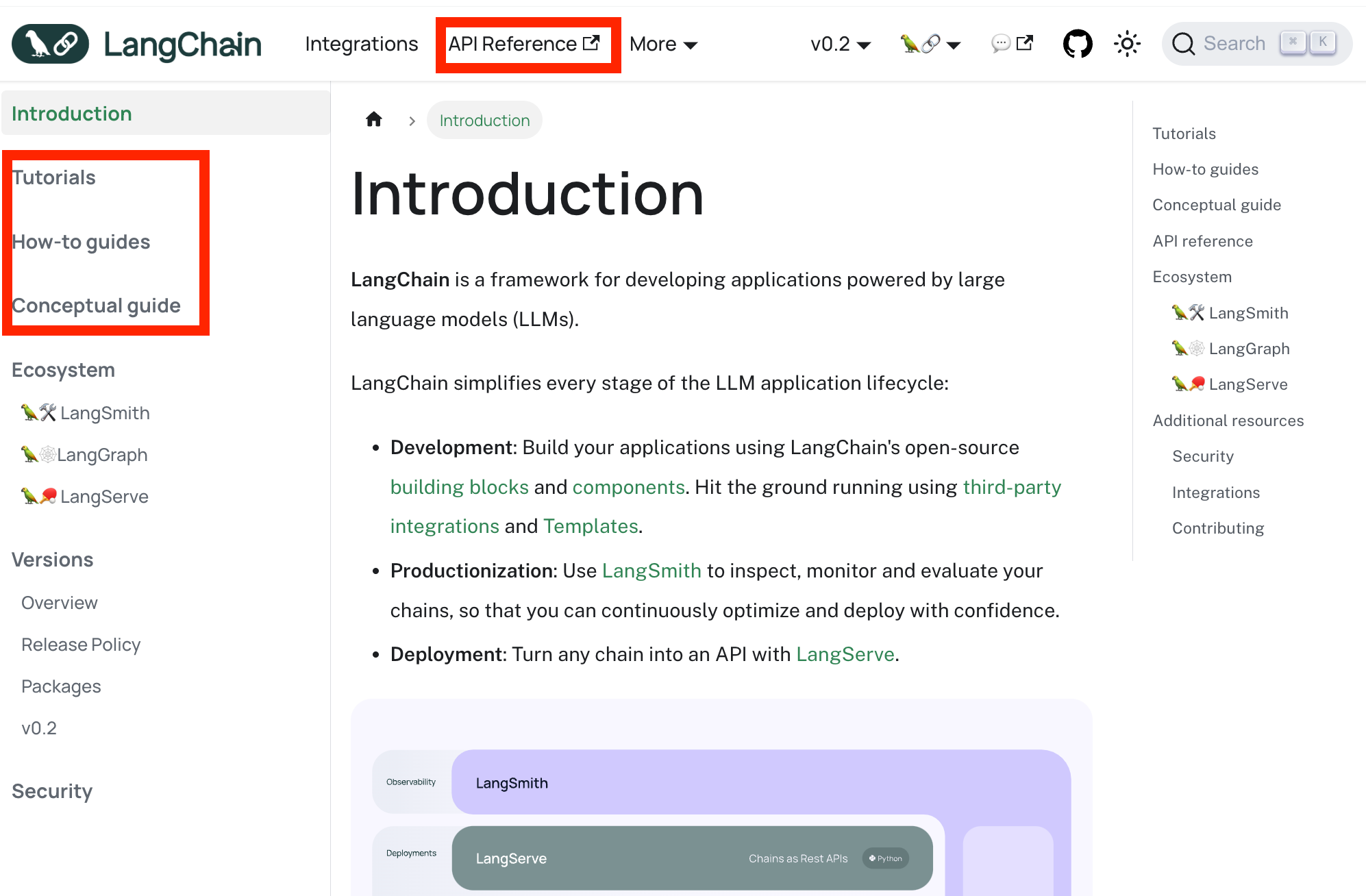
Task: Expand the More dropdown menu
Action: 662,45
